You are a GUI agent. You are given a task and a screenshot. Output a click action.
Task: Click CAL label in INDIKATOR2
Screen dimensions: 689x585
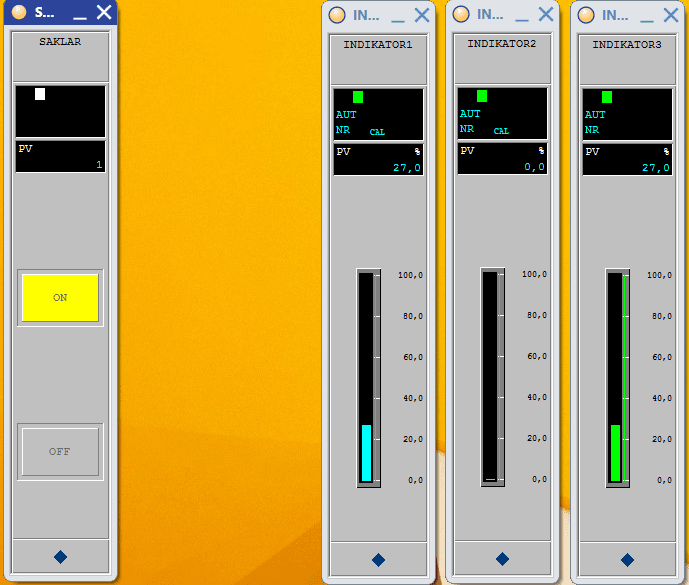[501, 131]
